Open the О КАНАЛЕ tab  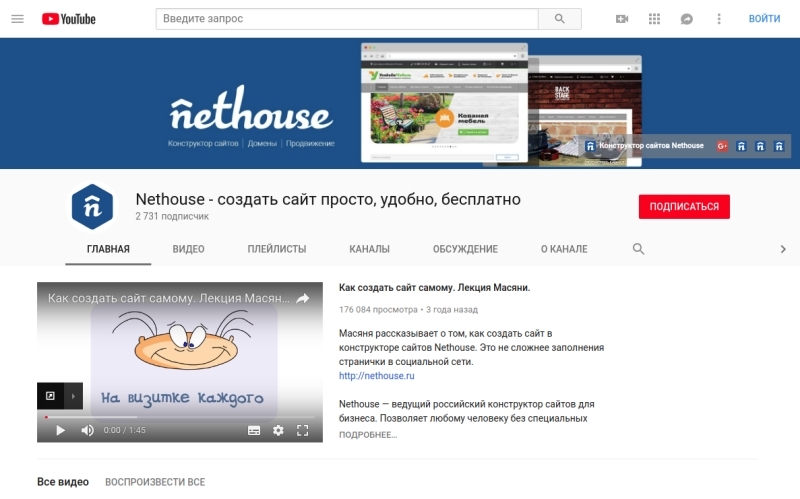point(564,249)
